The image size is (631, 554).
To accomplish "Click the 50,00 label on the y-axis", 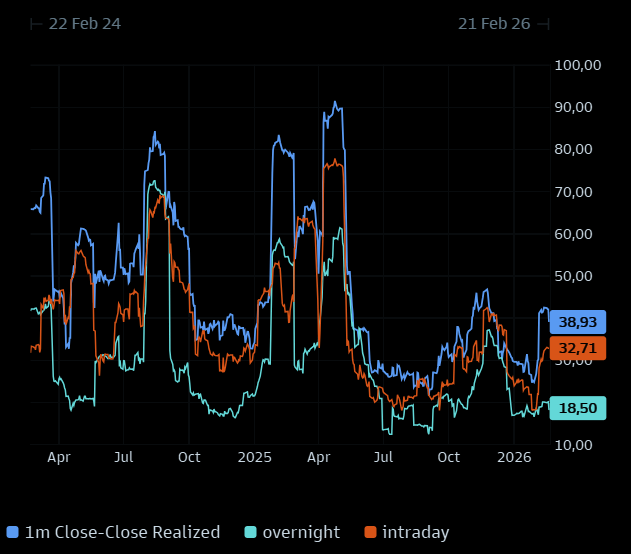I will pos(577,276).
